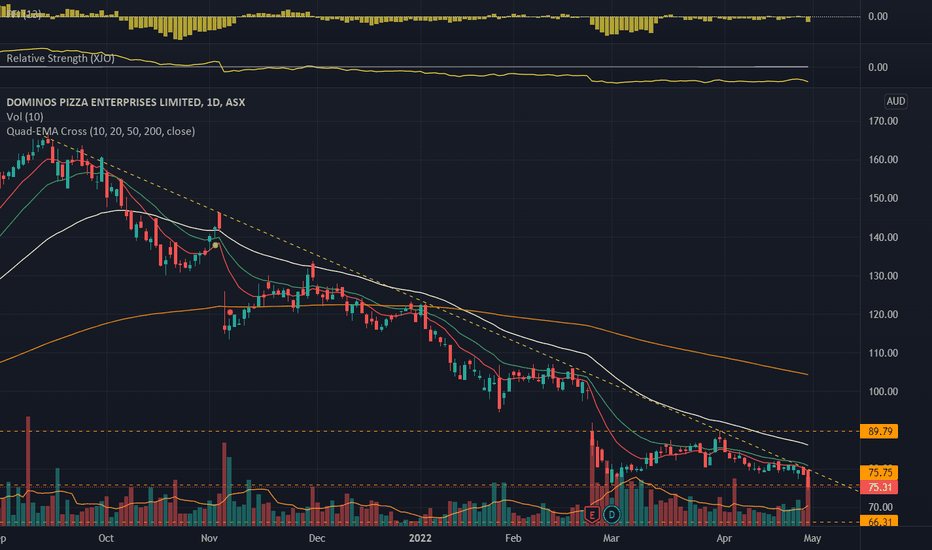932x550 pixels.
Task: Click the 120.00 price axis label
Action: pos(883,314)
